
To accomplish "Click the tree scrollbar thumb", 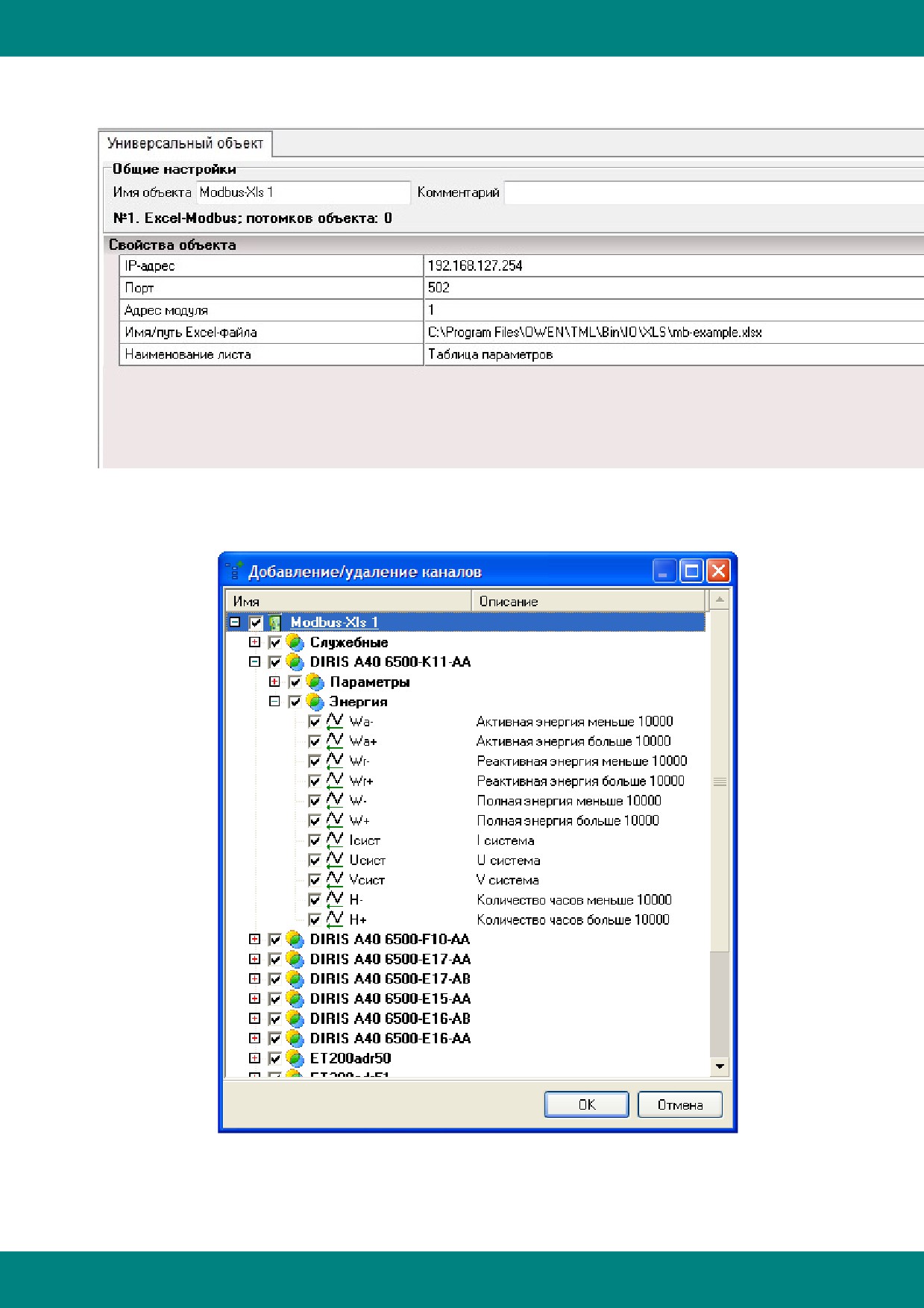I will click(720, 781).
